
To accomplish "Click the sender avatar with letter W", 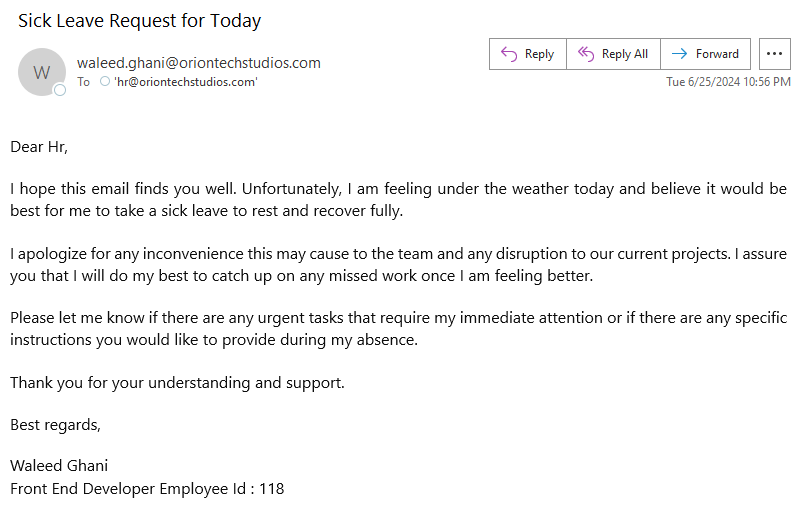I will tap(42, 72).
